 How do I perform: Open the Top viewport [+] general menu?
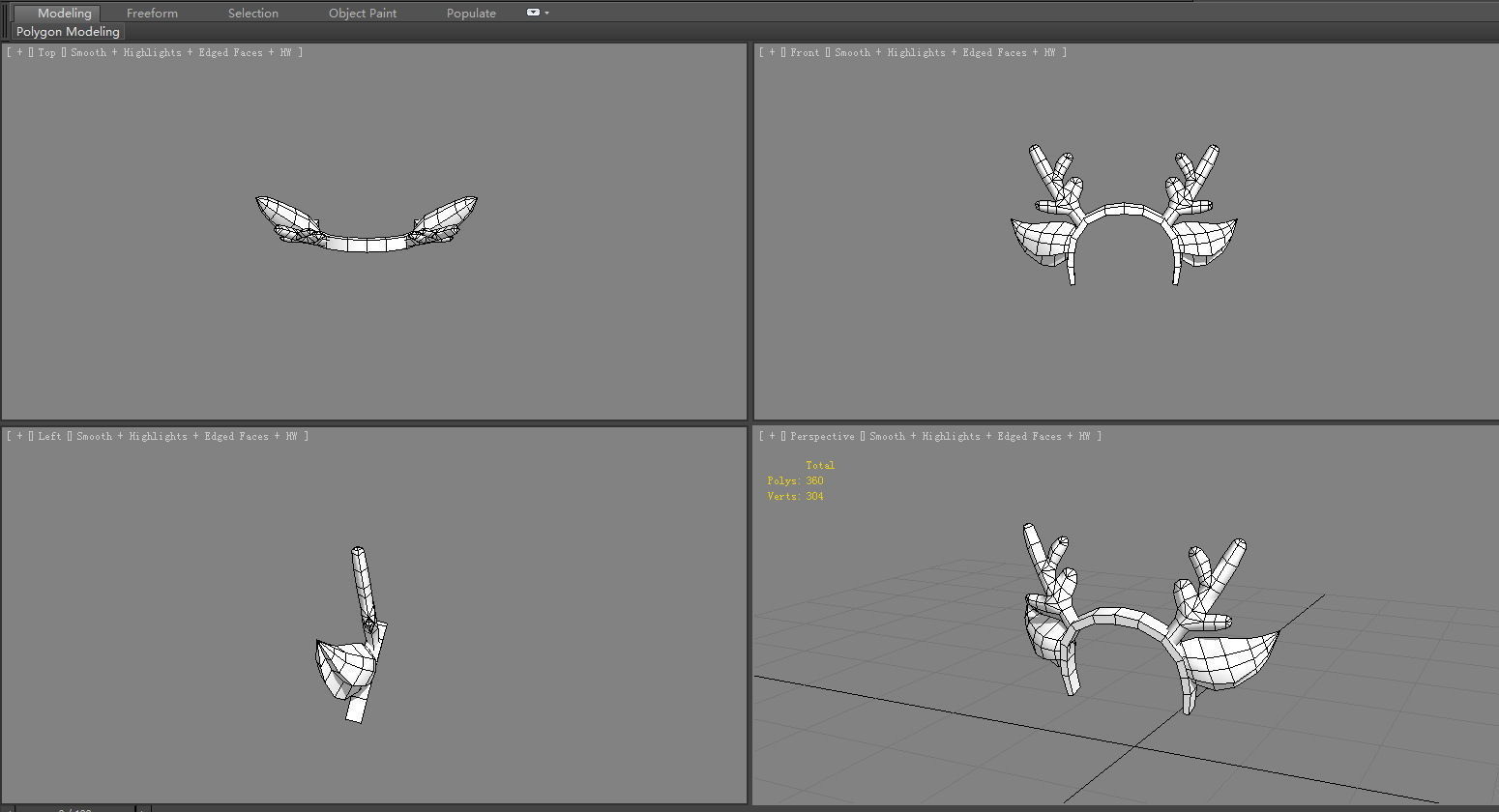pyautogui.click(x=19, y=52)
